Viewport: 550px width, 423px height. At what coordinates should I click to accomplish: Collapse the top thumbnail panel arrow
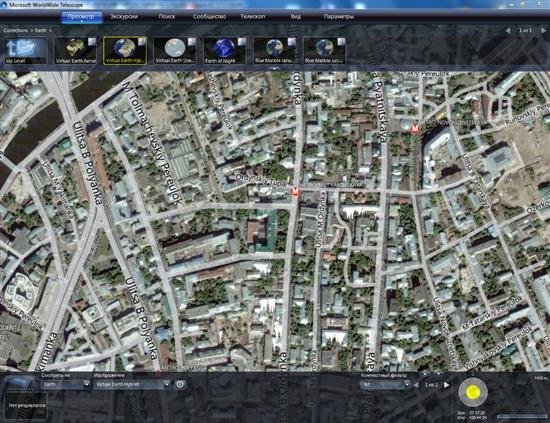(x=276, y=69)
